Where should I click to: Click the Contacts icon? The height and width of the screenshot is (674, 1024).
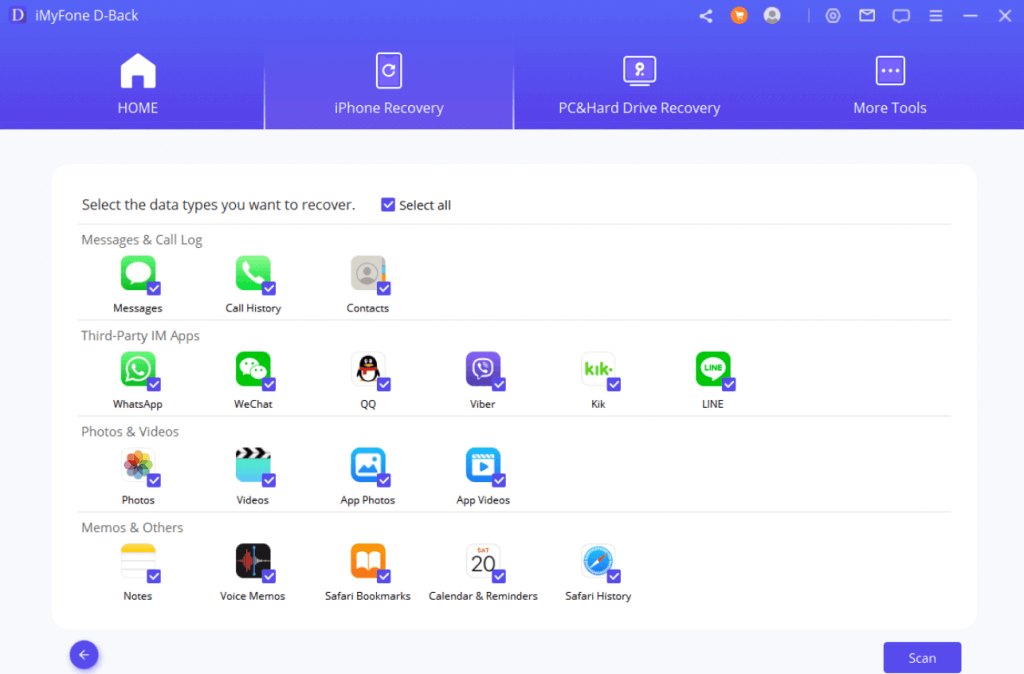coord(368,272)
